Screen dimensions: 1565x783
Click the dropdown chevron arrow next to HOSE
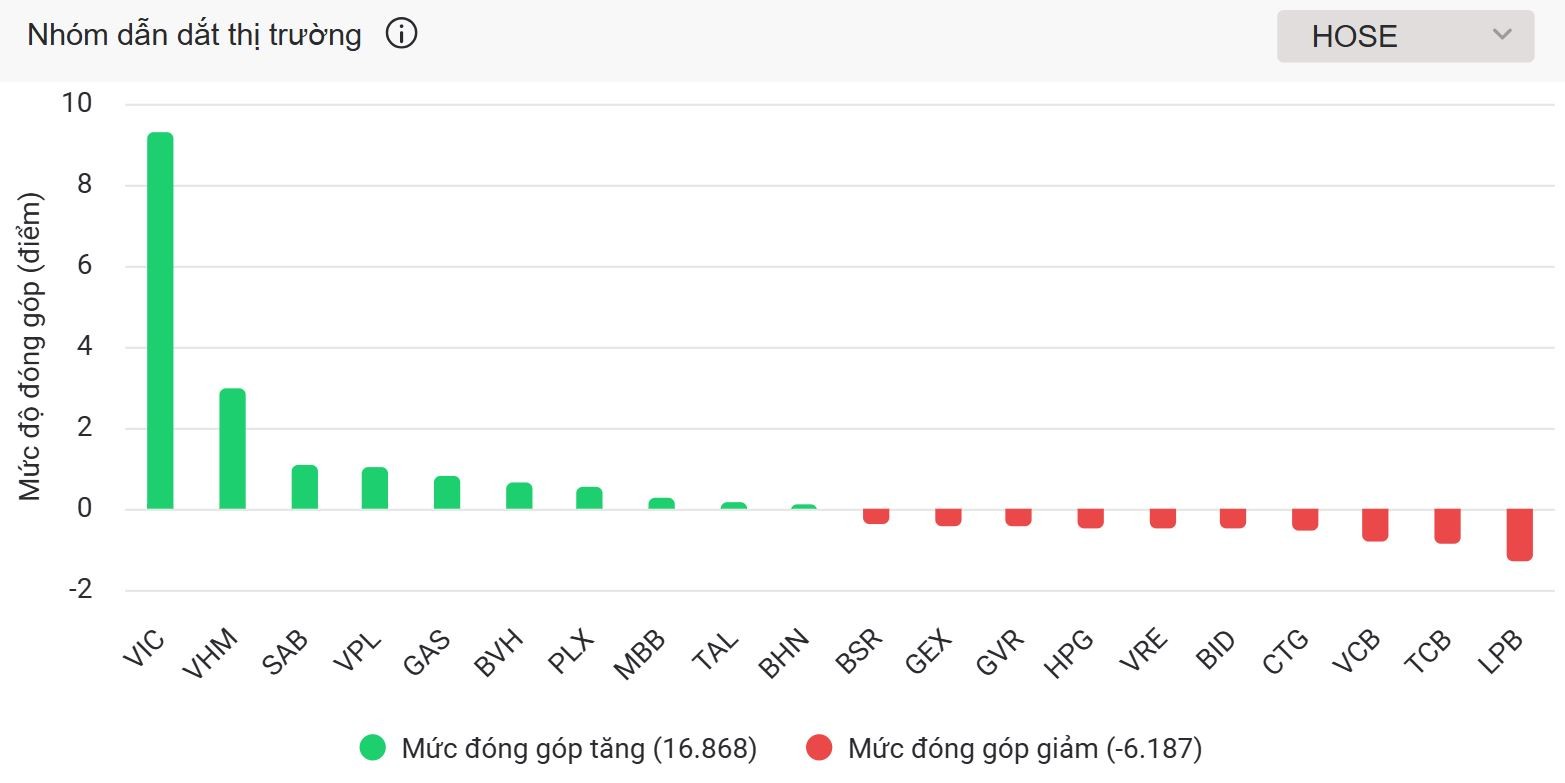click(1501, 35)
